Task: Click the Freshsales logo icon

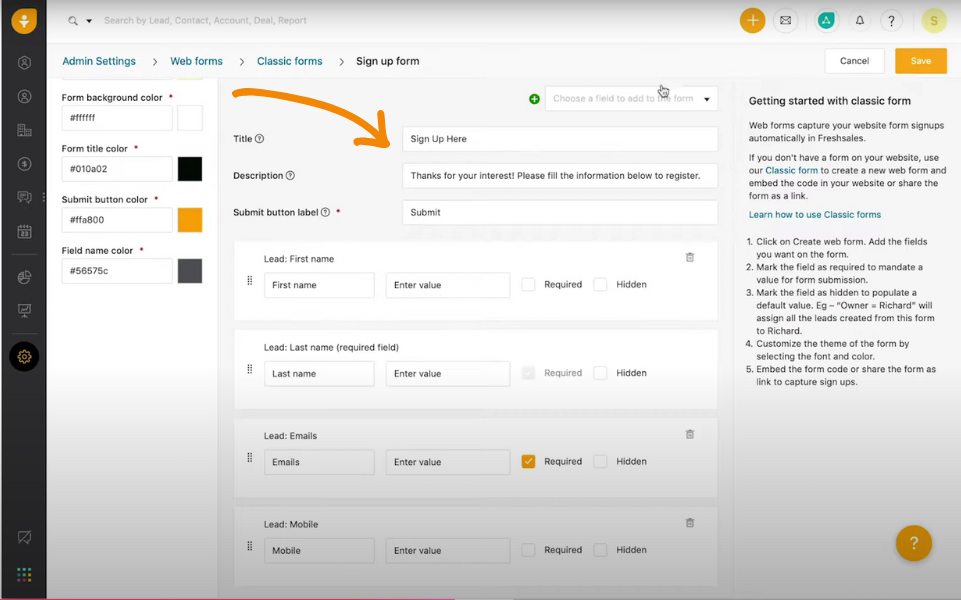Action: 24,20
